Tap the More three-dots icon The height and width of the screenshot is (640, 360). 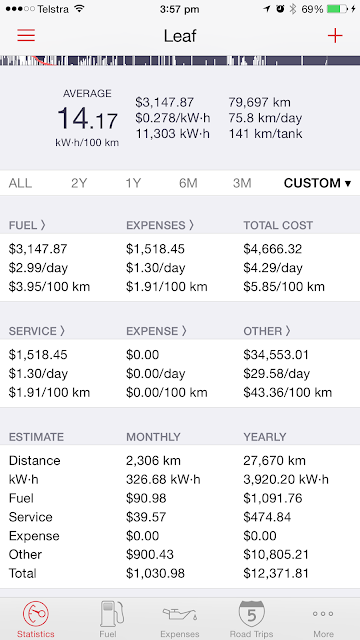[x=323, y=613]
